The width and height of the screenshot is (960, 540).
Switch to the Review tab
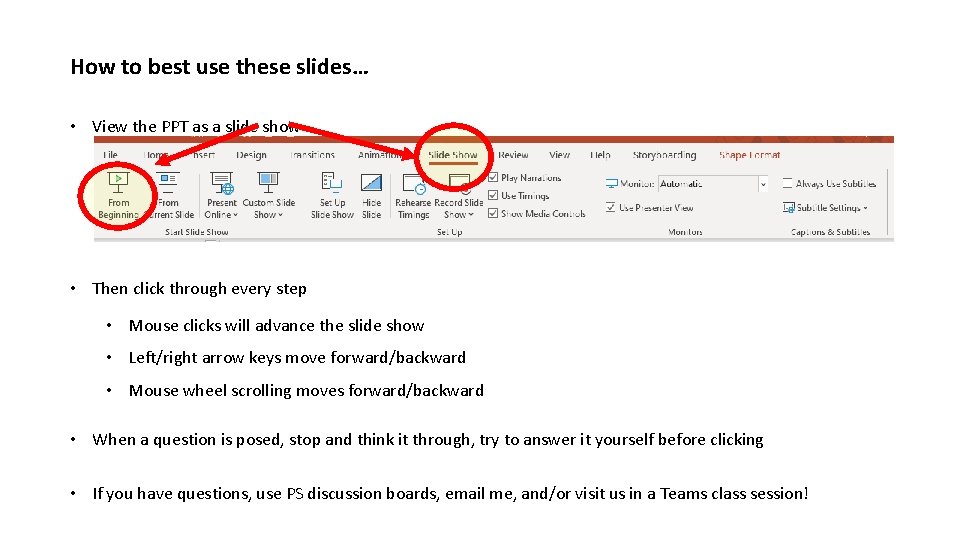click(513, 155)
